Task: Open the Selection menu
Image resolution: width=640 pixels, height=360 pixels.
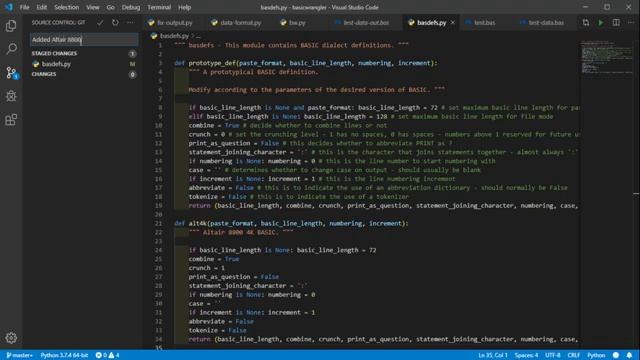Action: click(x=67, y=7)
